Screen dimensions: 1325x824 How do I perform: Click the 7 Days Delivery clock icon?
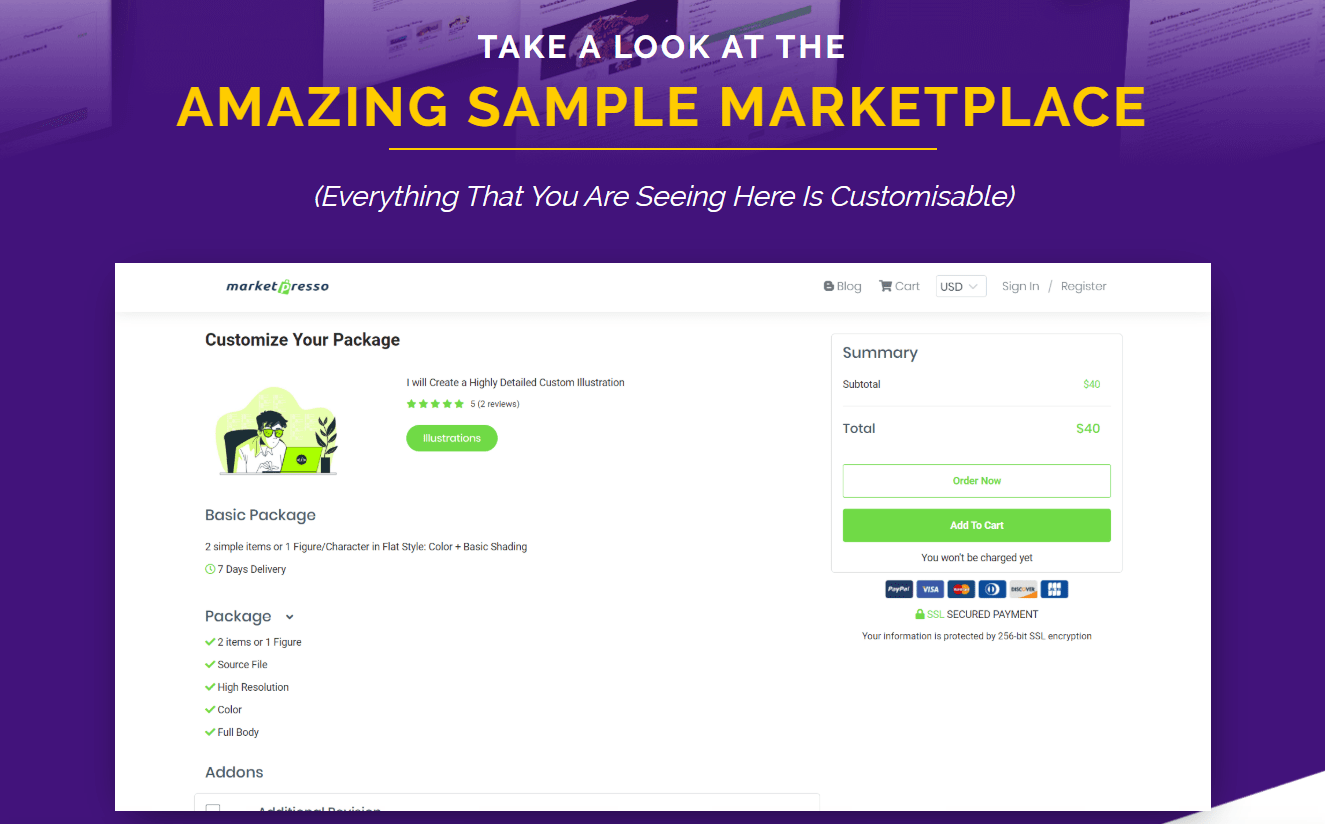click(208, 568)
